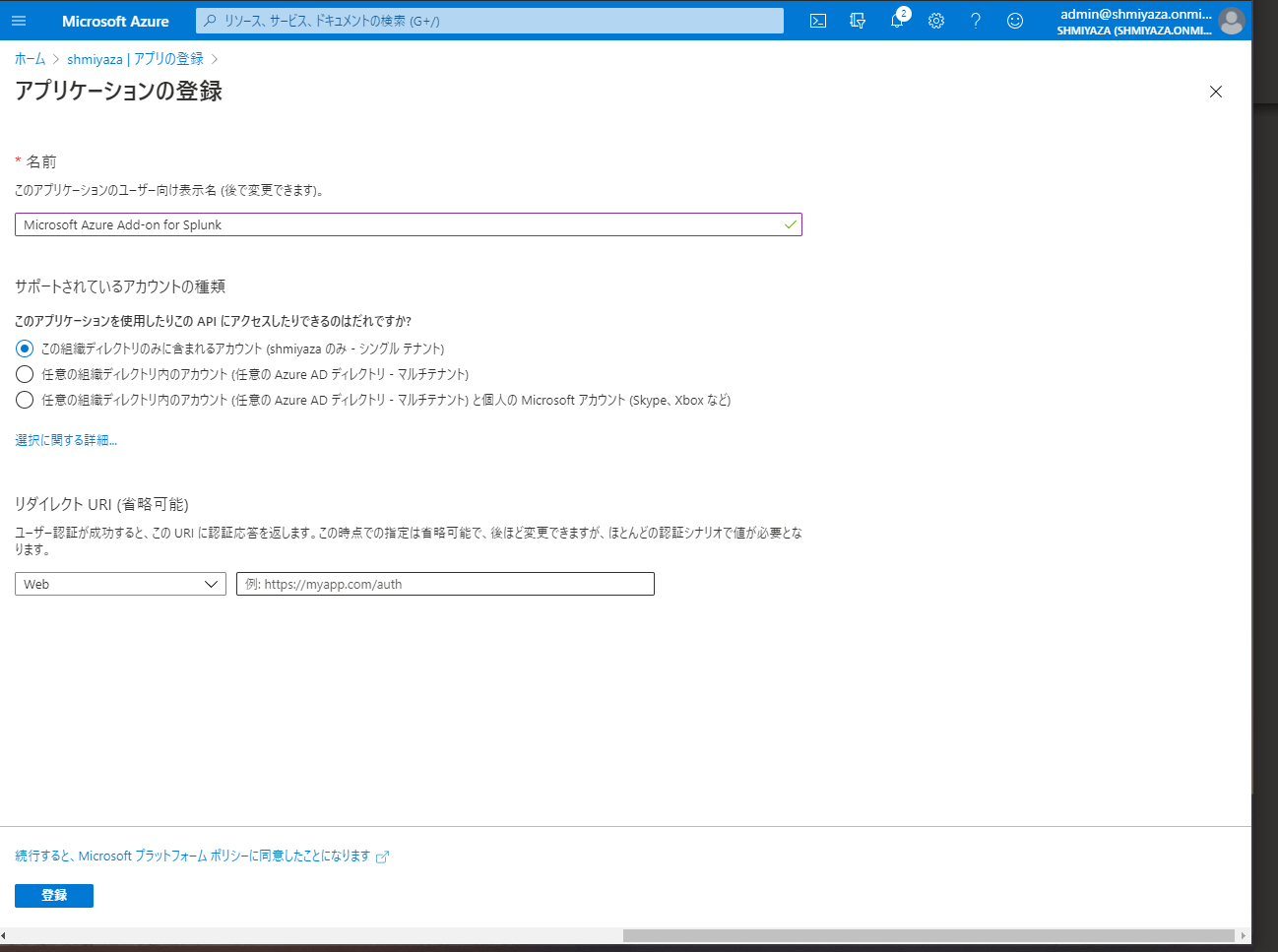The image size is (1278, 952).
Task: Open the portal settings gear icon
Action: point(935,20)
